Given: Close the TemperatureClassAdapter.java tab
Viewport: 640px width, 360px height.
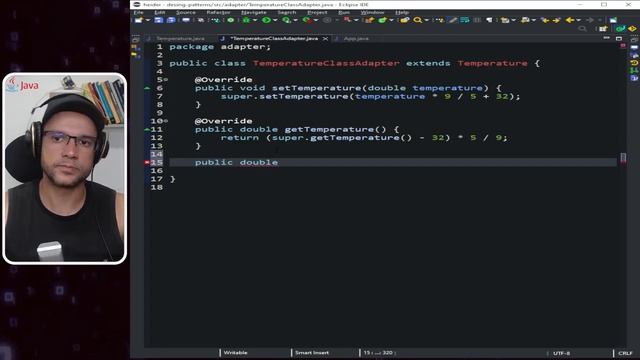Looking at the screenshot, I should 325,38.
